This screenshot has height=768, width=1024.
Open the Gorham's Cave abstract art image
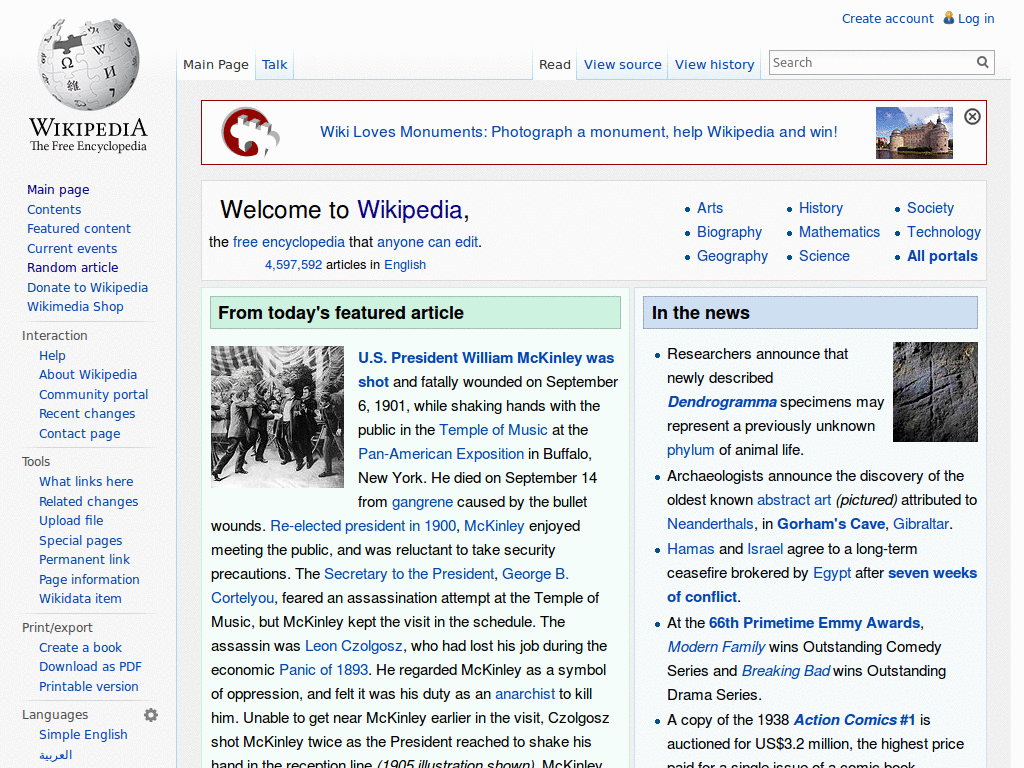[935, 392]
